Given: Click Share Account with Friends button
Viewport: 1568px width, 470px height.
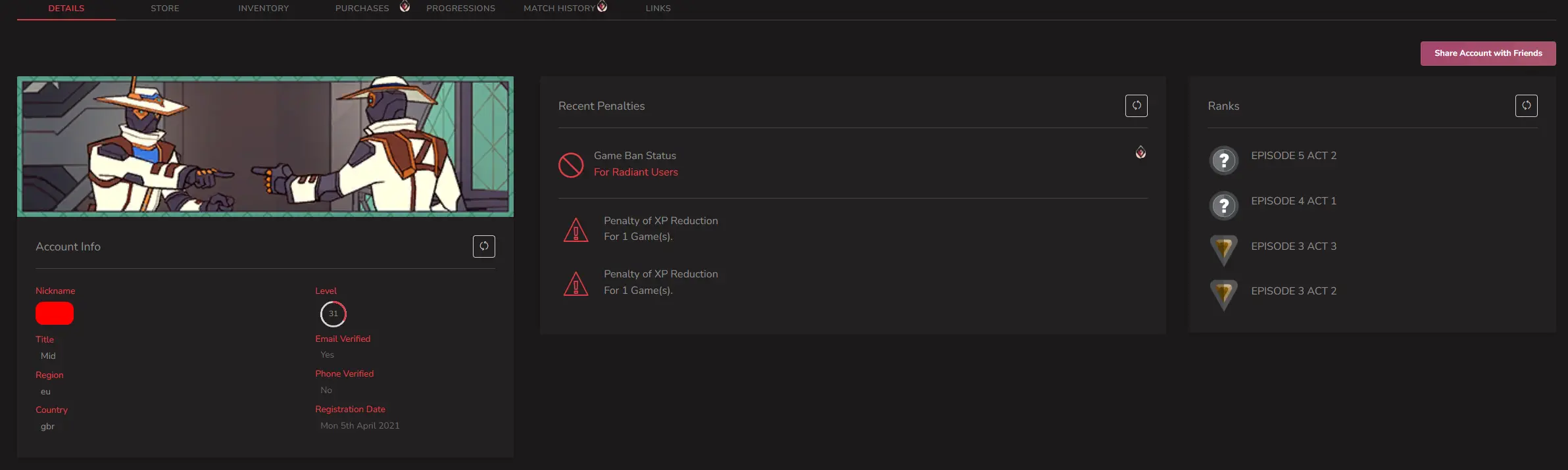Looking at the screenshot, I should pos(1488,53).
